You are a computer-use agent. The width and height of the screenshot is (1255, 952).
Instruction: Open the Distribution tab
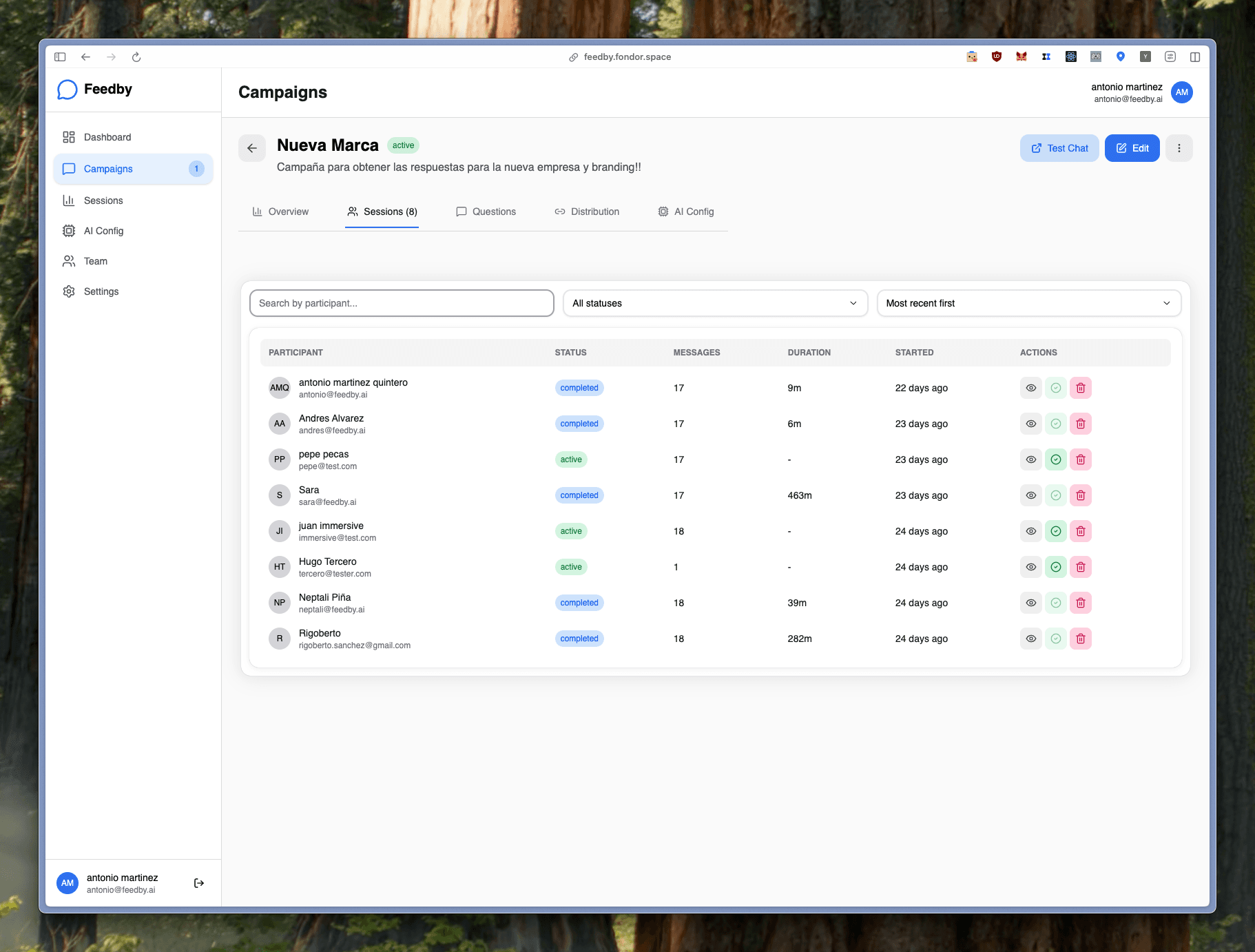click(x=594, y=211)
